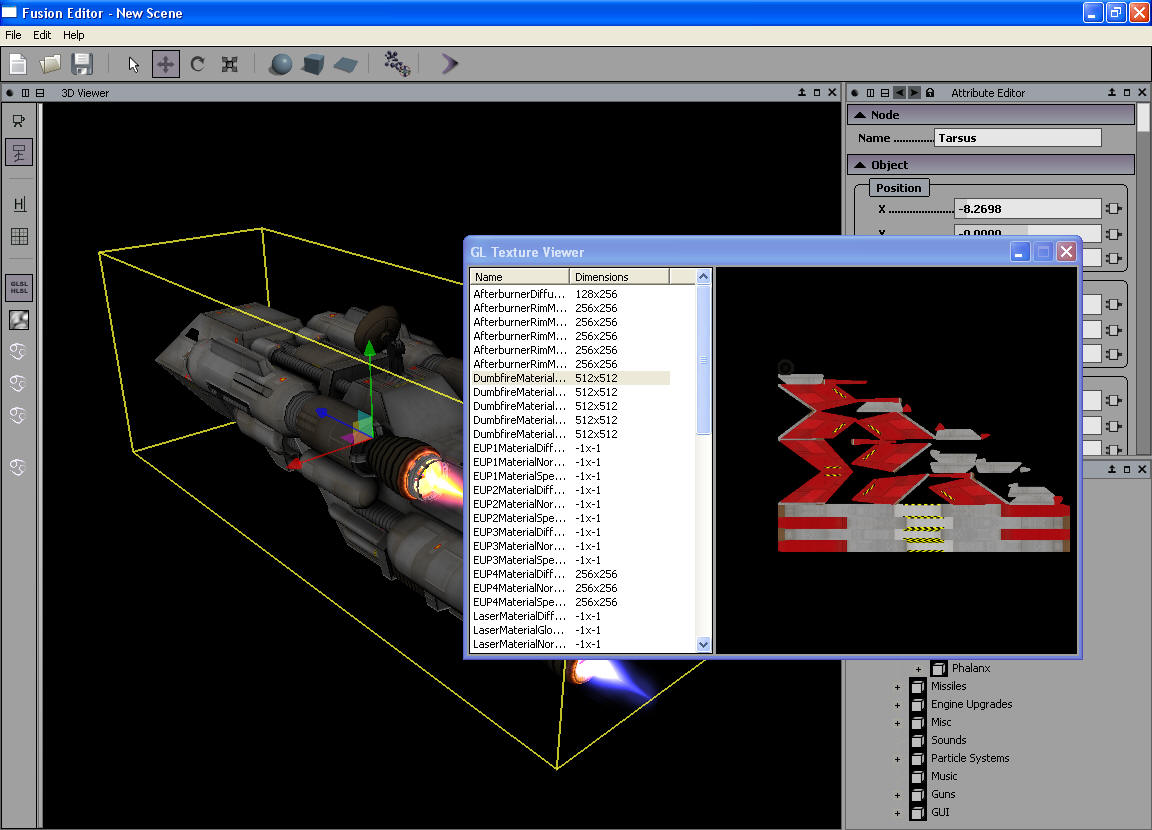This screenshot has width=1152, height=830.
Task: Collapse the Object section
Action: tap(860, 165)
